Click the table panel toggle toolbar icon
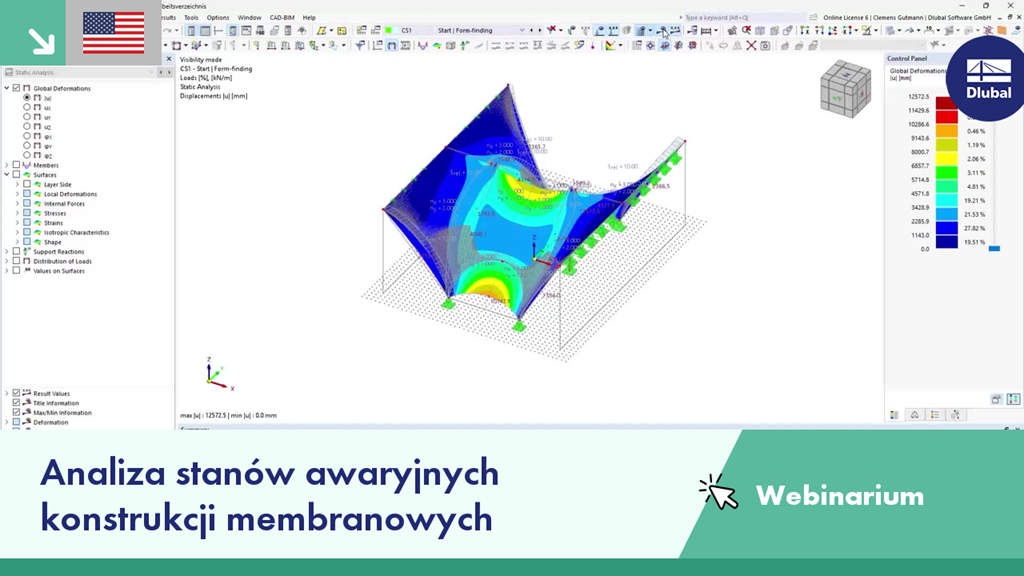Viewport: 1024px width, 576px height. (x=205, y=30)
